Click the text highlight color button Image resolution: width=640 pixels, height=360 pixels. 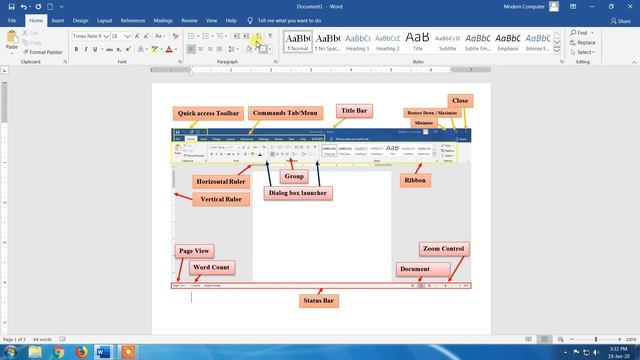[154, 49]
